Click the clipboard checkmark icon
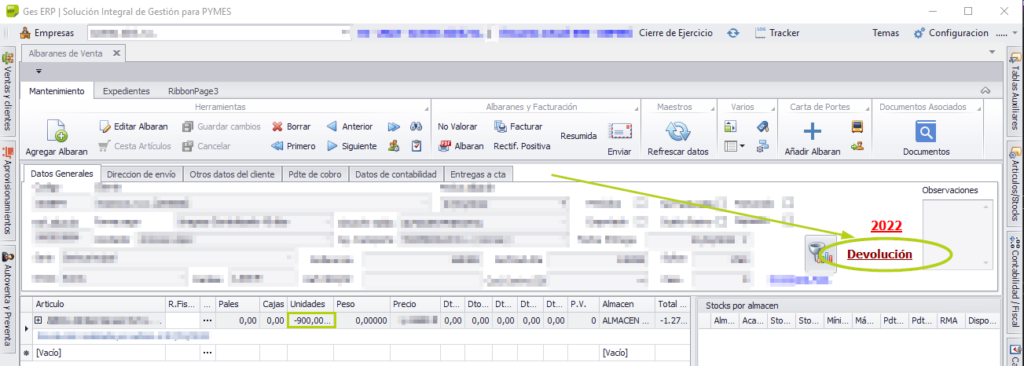Screen dimensions: 1024x366 [416, 146]
